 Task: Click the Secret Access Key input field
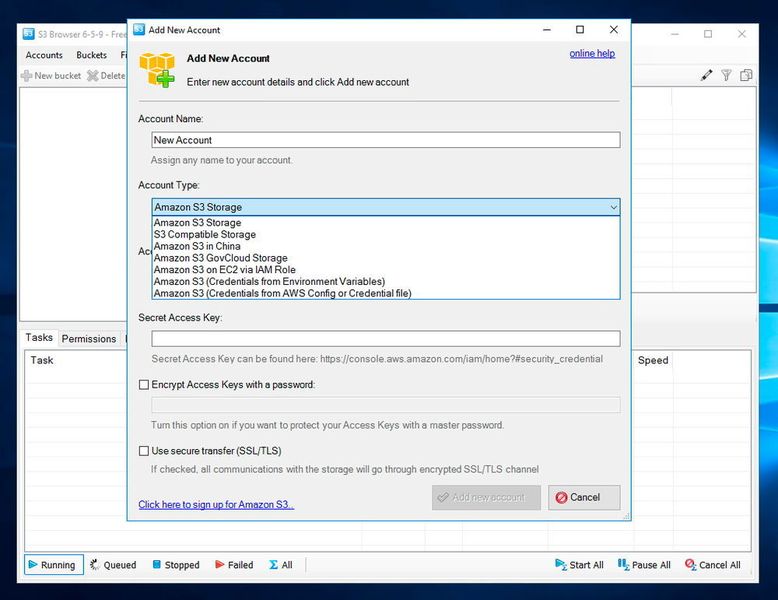386,338
